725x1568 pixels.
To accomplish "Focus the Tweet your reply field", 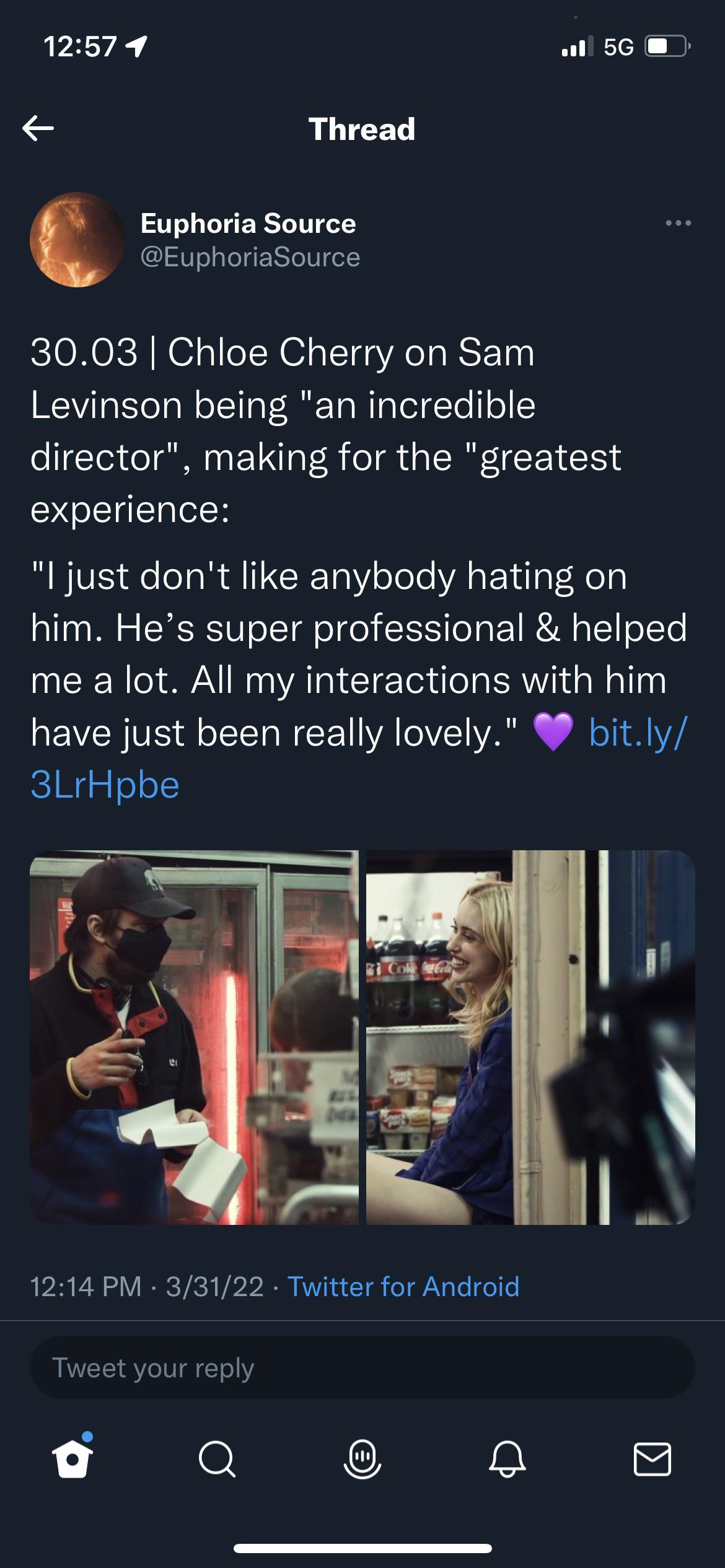I will 362,1367.
